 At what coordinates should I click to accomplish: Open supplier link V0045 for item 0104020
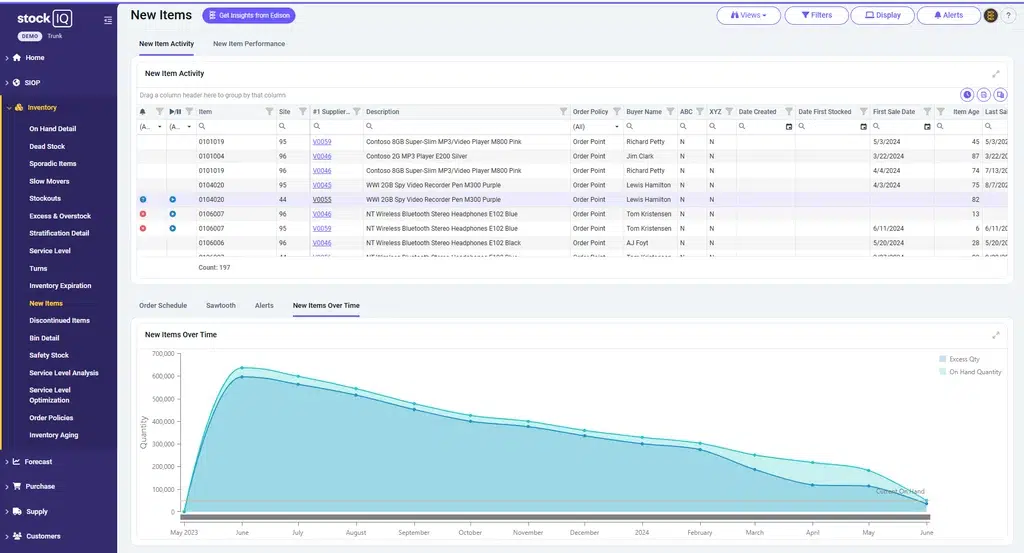pyautogui.click(x=322, y=185)
